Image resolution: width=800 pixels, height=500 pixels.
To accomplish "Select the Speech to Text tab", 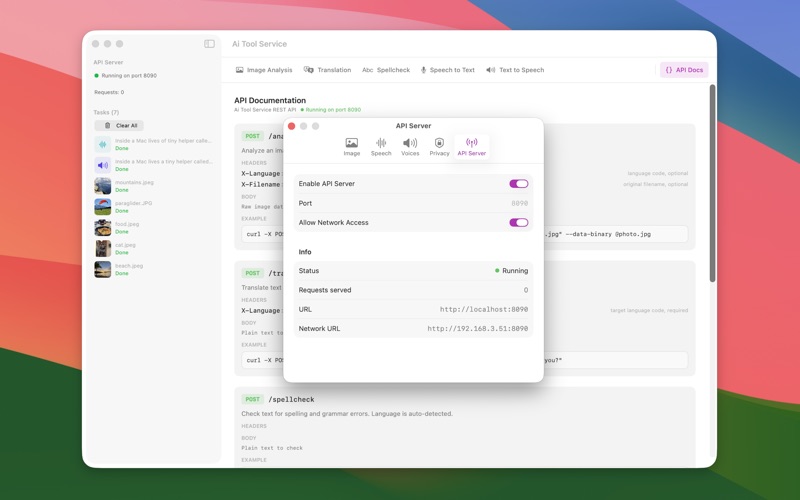I will tap(447, 70).
